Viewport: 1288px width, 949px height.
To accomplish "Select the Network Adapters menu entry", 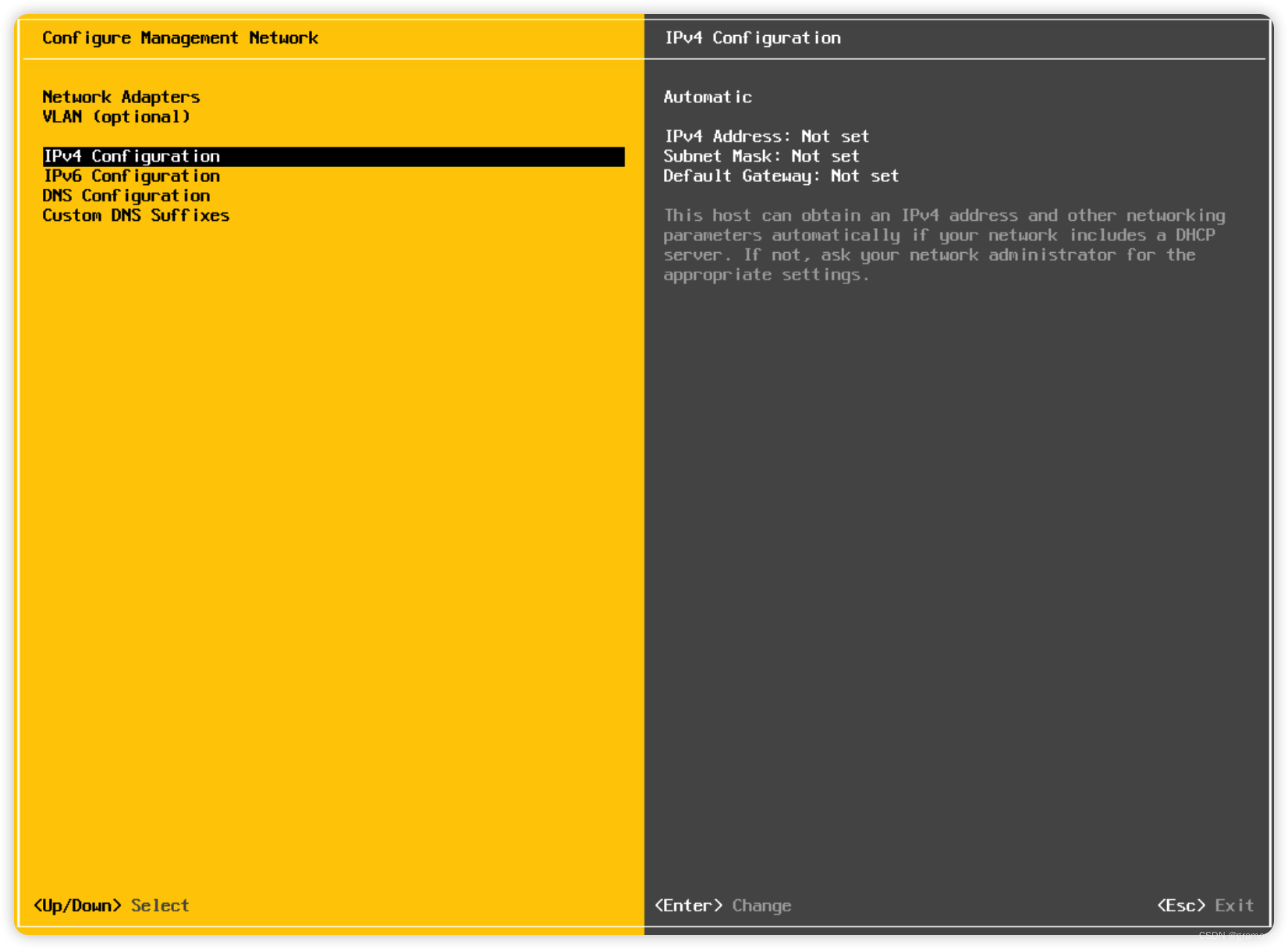I will coord(121,97).
